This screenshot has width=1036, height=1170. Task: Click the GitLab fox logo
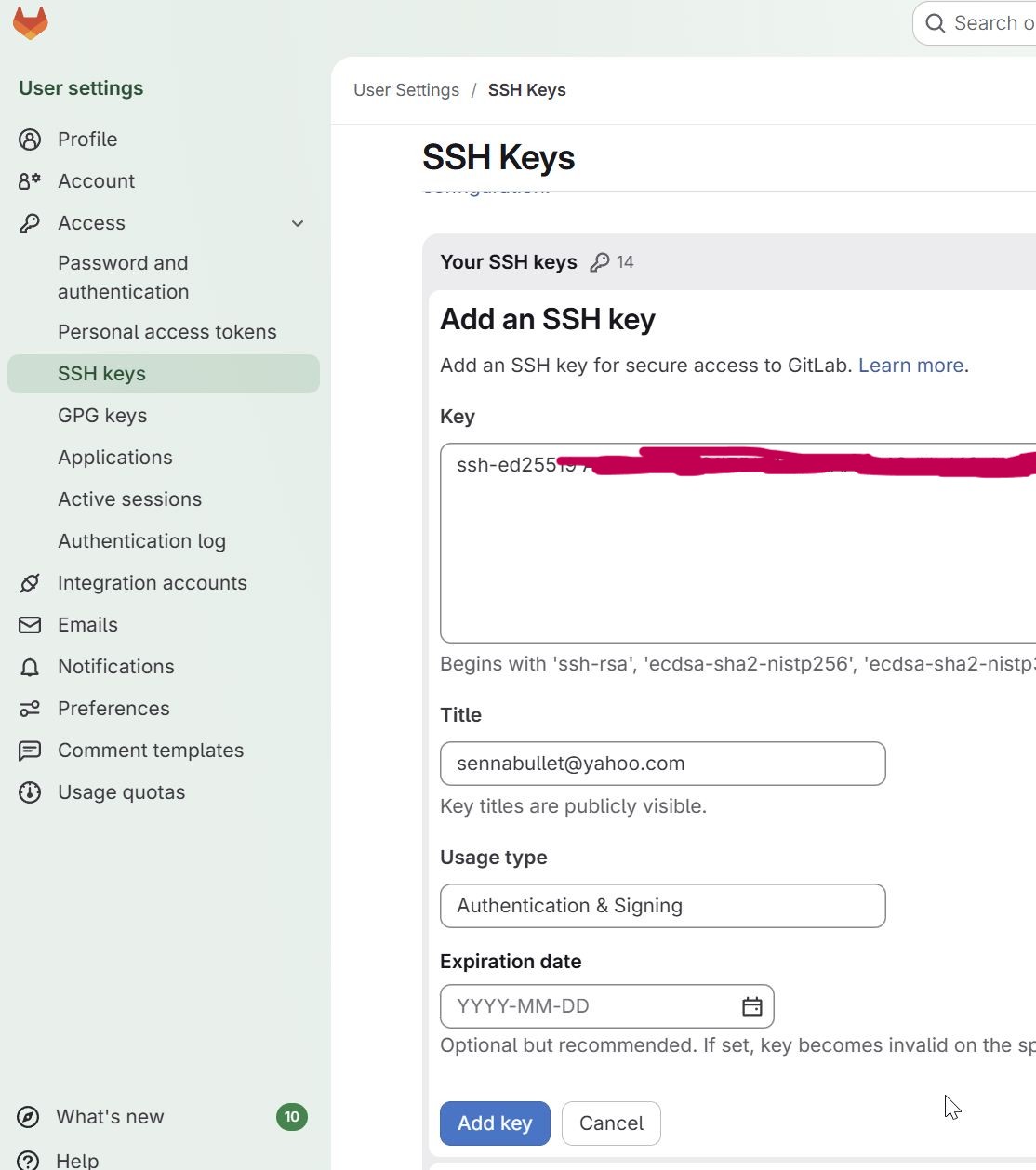click(x=31, y=23)
